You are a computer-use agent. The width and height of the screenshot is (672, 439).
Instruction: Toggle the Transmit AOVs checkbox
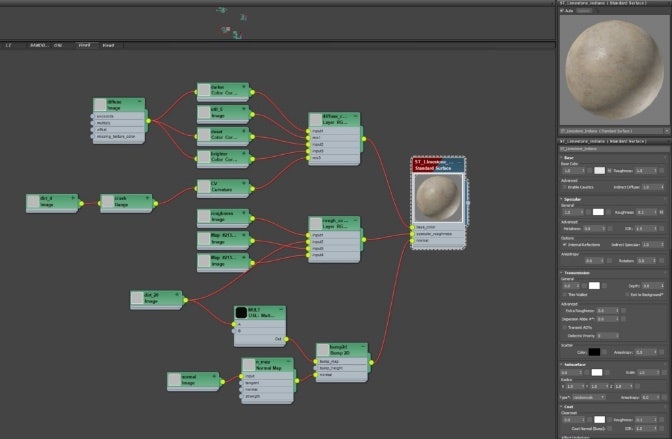pos(564,328)
